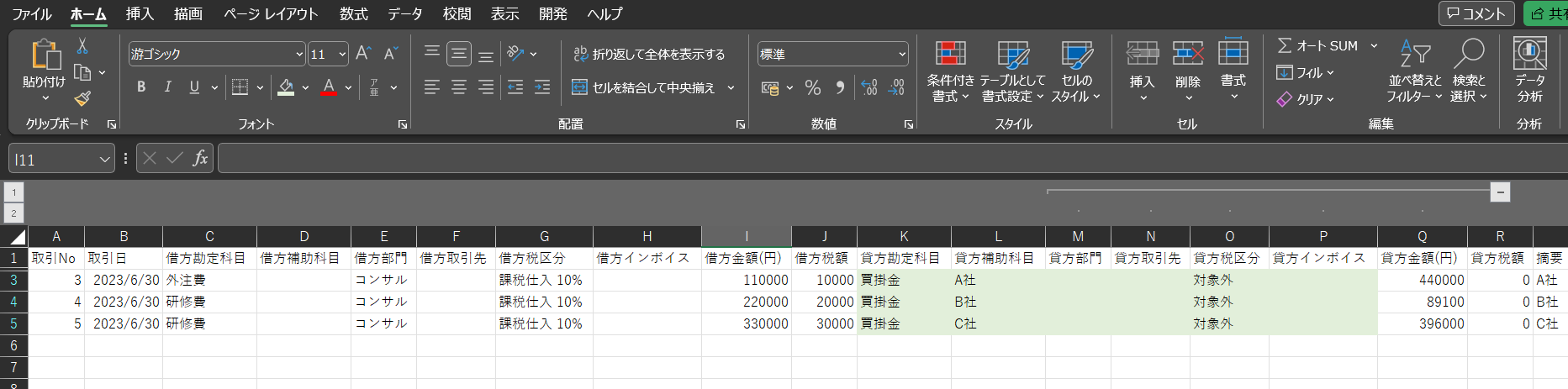
Task: Toggle Bold formatting
Action: tap(141, 87)
